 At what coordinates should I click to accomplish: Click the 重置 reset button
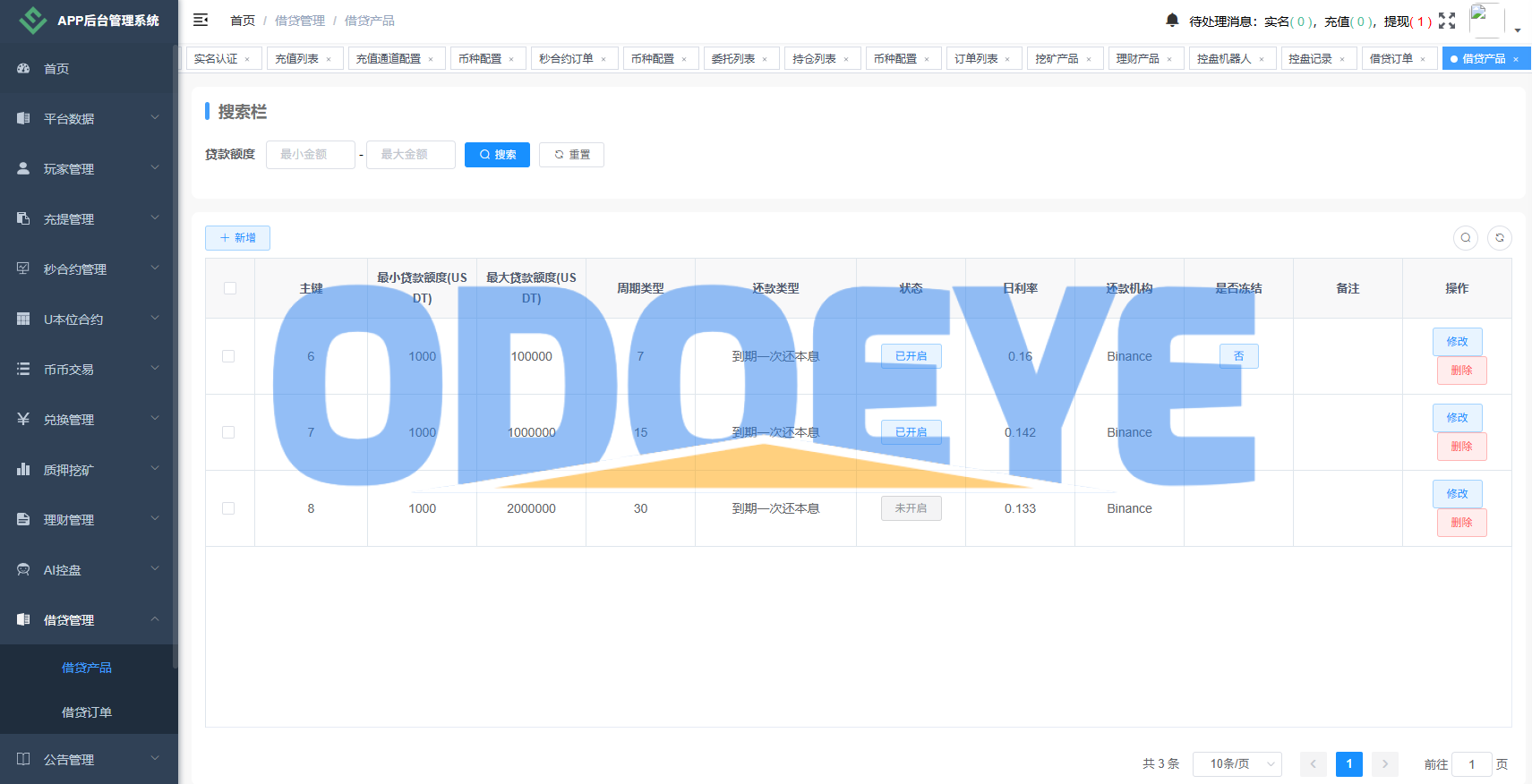tap(571, 155)
